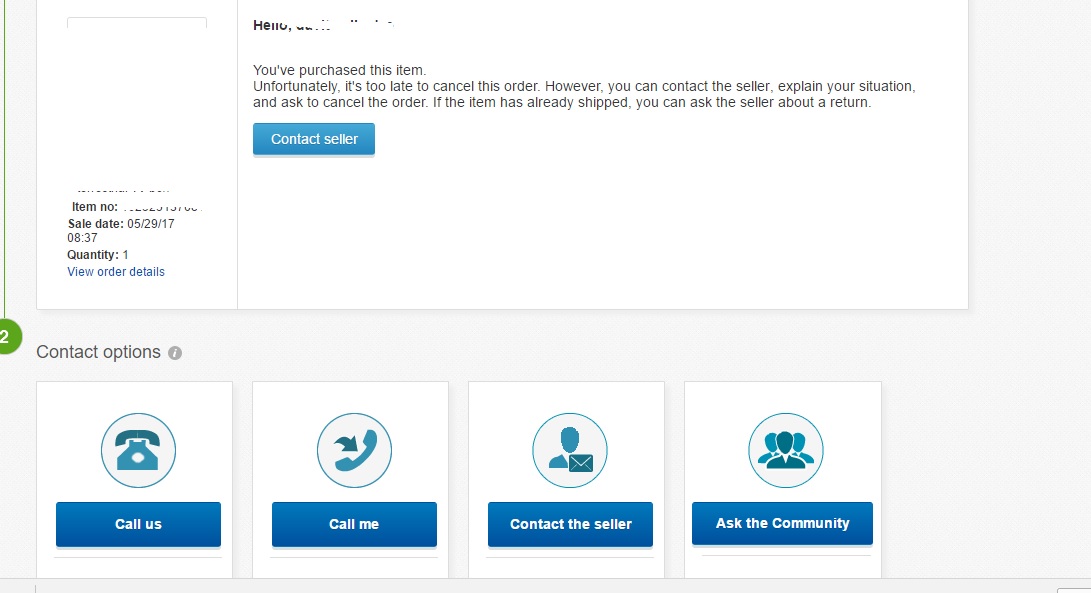Click the Quantity value 1
The width and height of the screenshot is (1091, 593).
point(125,255)
